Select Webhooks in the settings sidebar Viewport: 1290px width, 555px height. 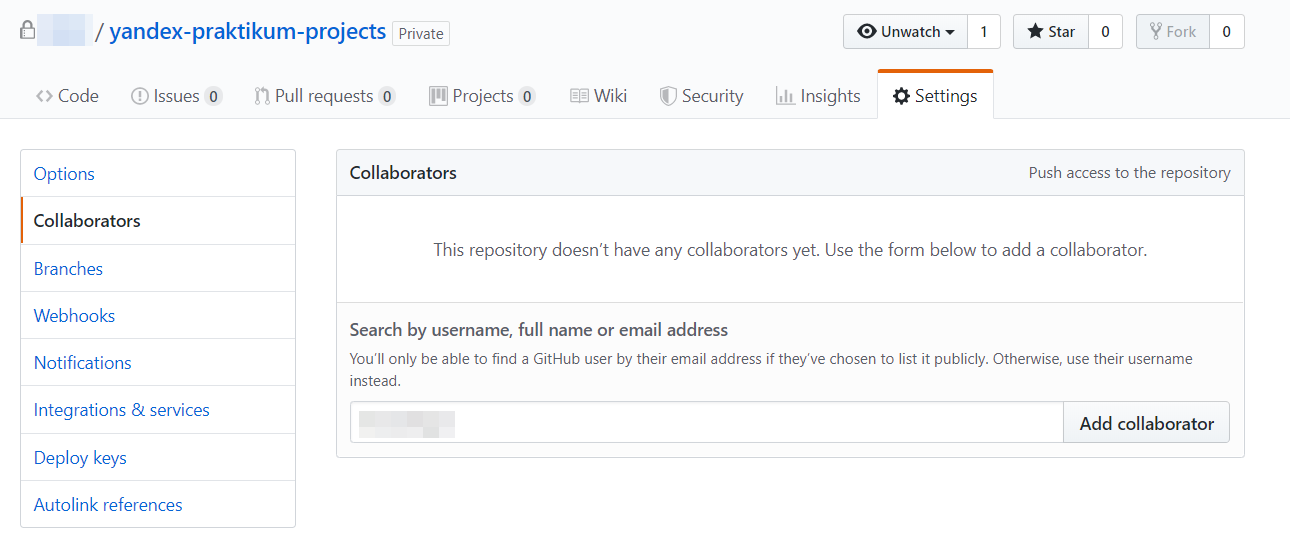[x=74, y=315]
